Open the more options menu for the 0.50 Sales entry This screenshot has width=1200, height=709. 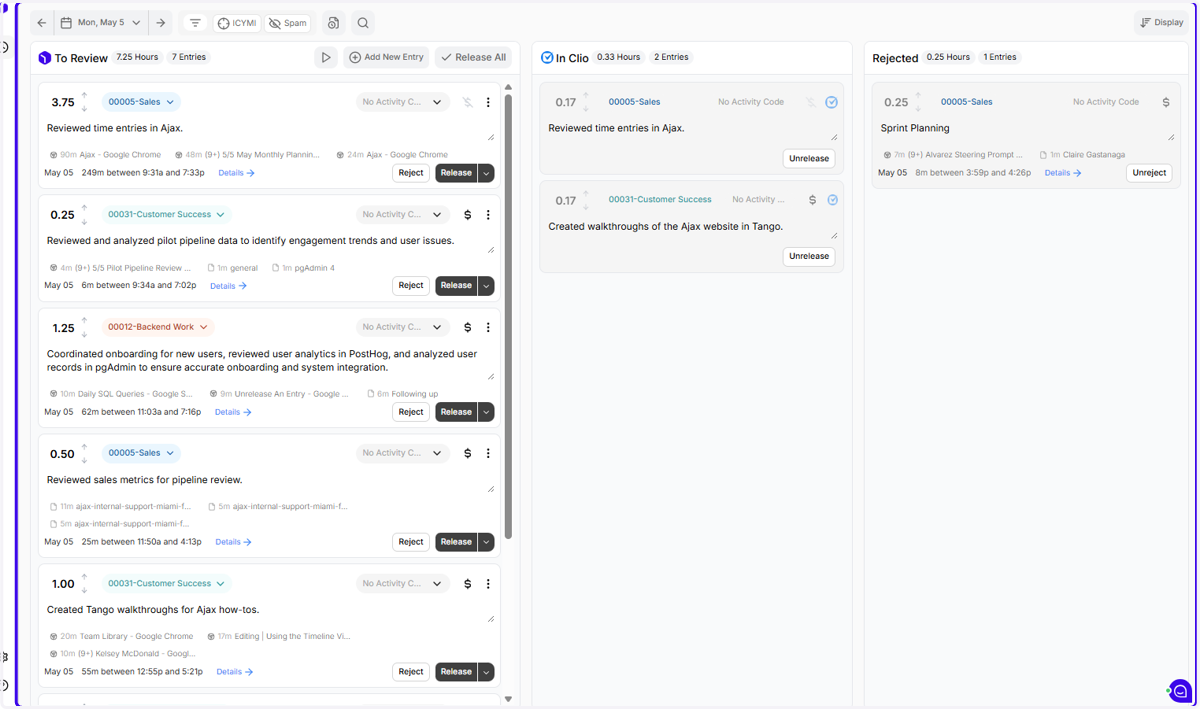point(488,453)
